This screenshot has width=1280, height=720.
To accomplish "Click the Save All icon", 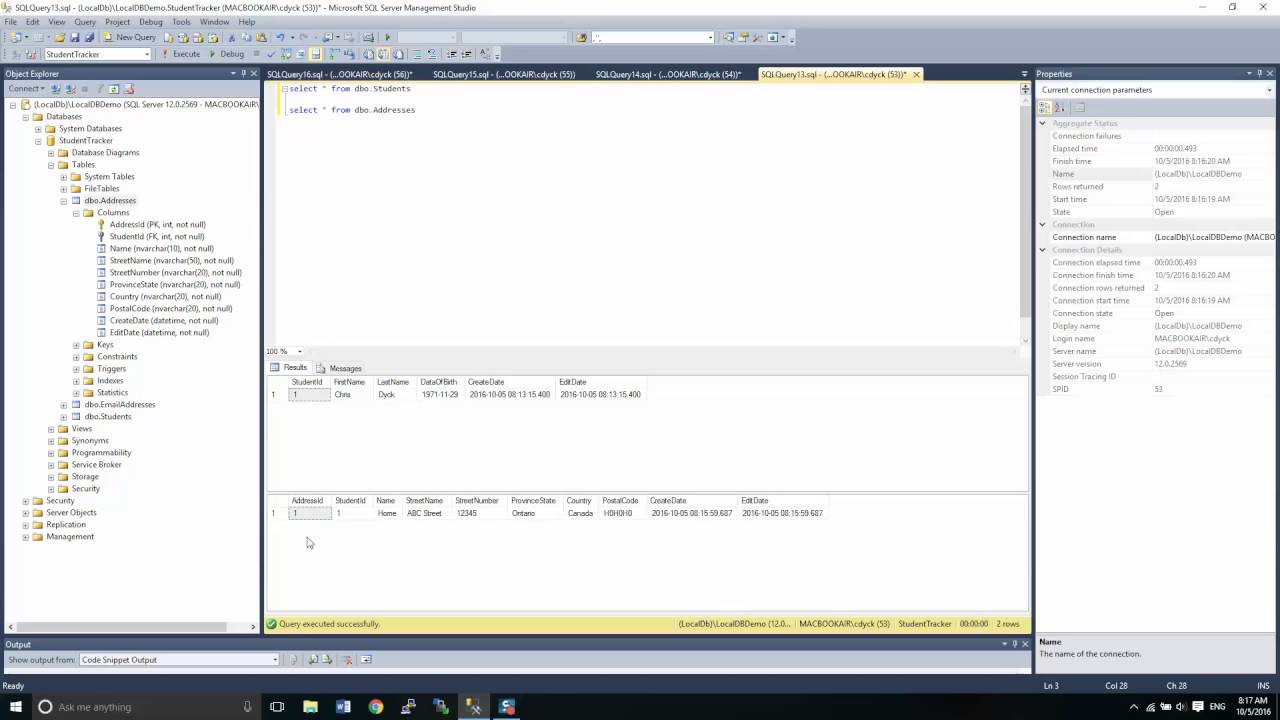I will tap(90, 37).
